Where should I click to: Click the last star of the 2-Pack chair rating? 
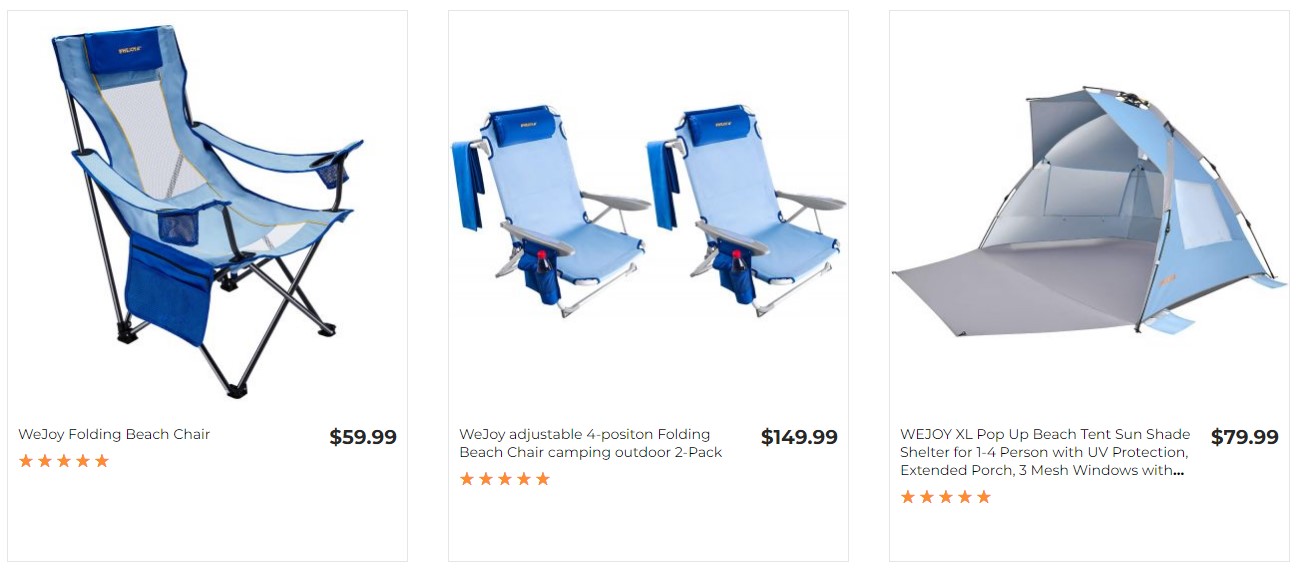[x=543, y=479]
